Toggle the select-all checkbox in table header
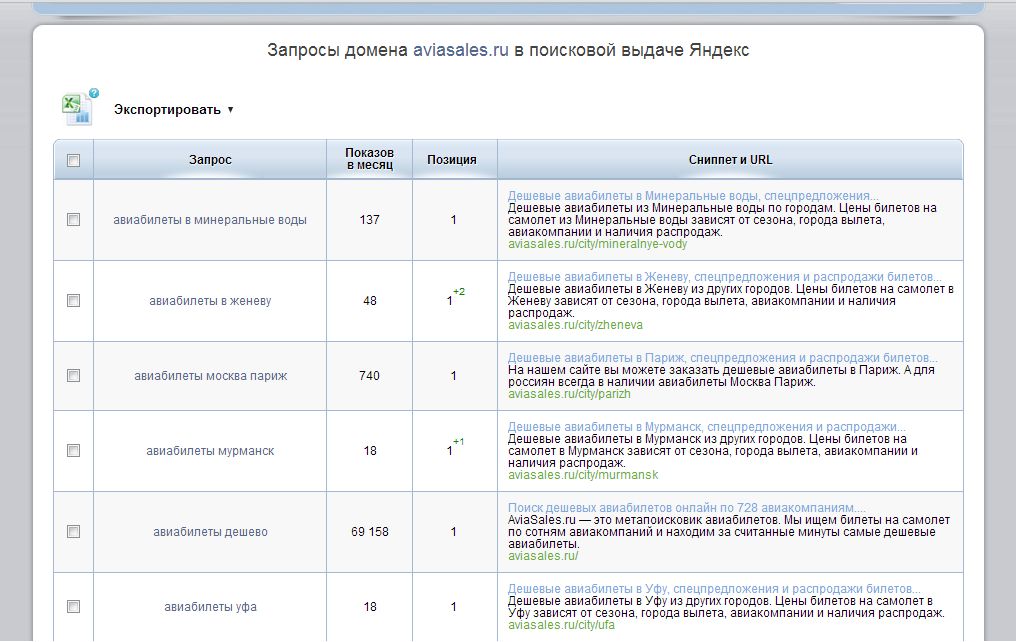The image size is (1016, 642). [73, 160]
